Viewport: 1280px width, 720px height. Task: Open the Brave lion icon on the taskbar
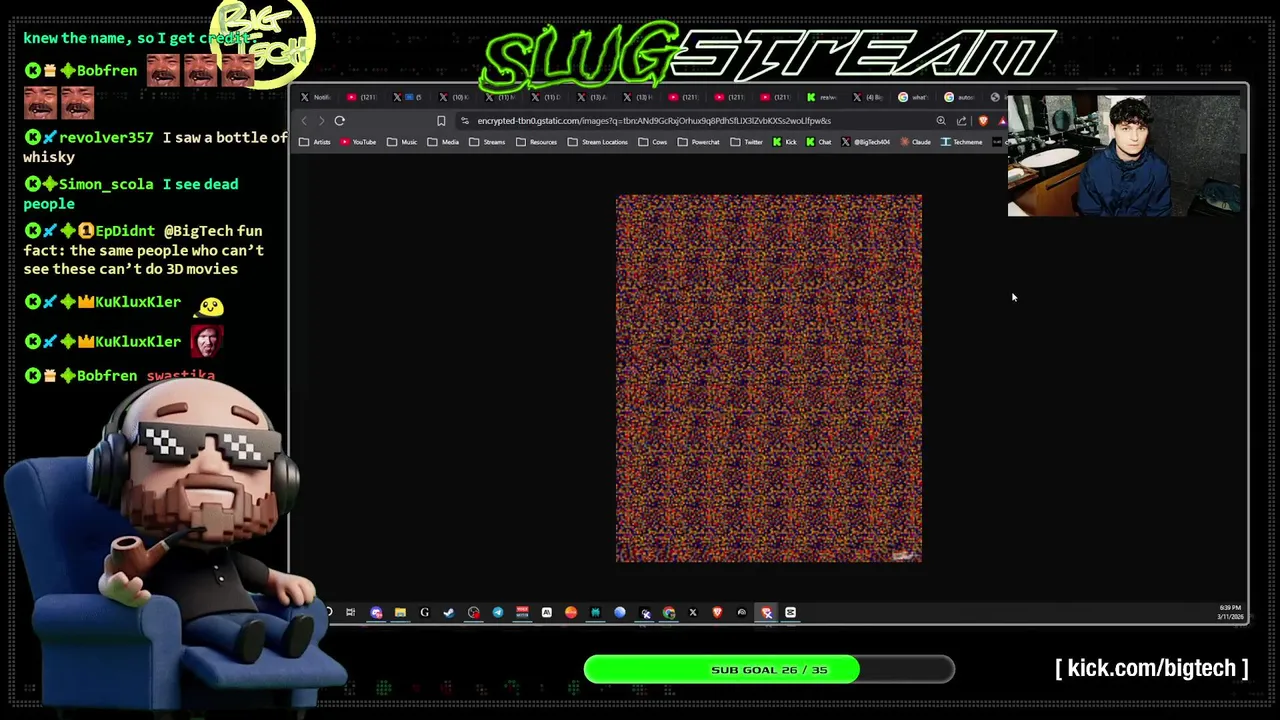[x=717, y=612]
